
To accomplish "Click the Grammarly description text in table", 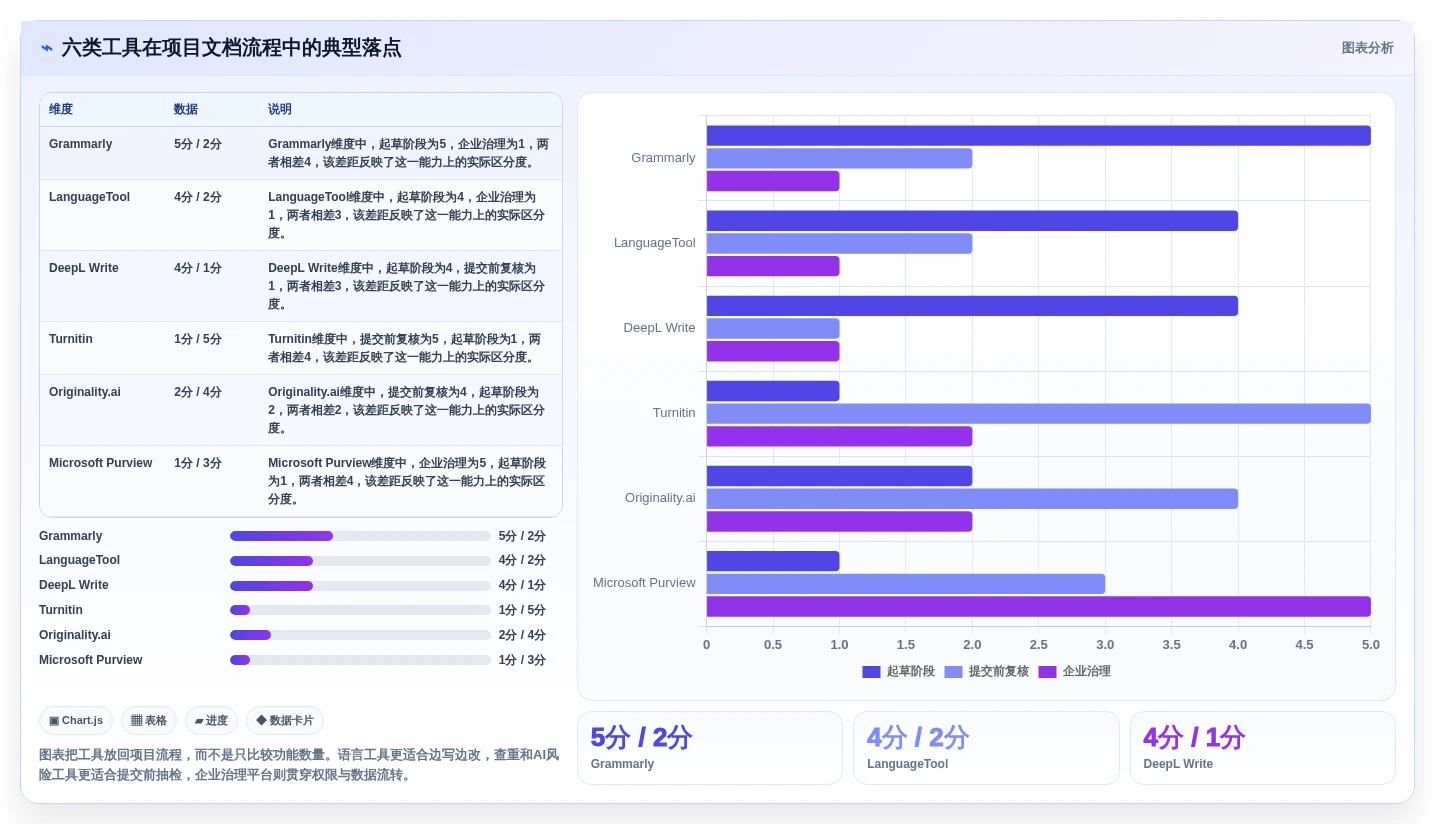I will click(408, 153).
